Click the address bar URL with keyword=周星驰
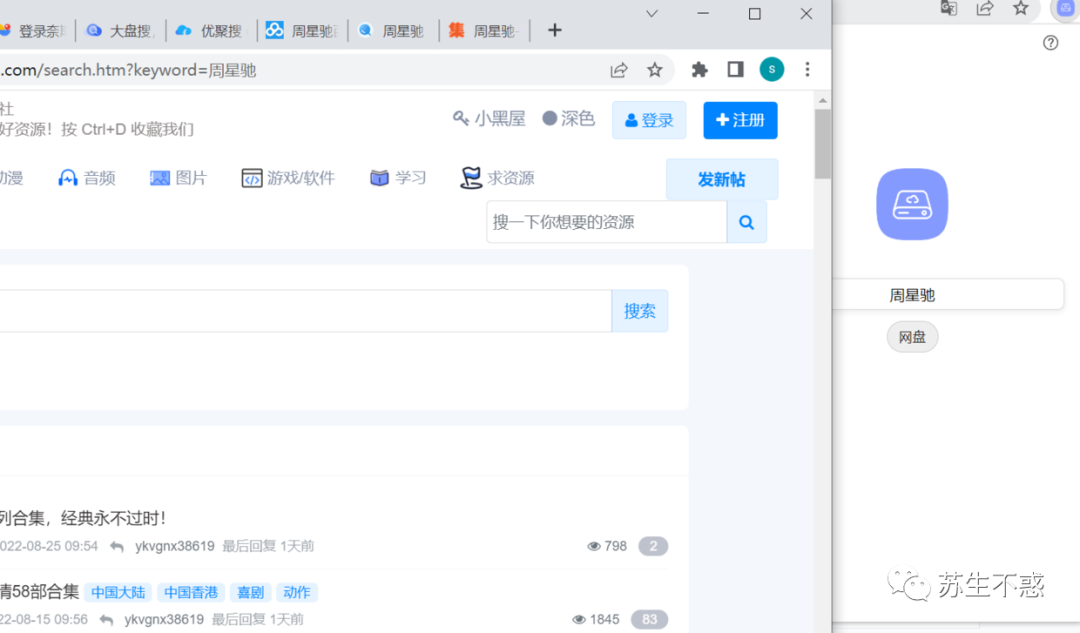Viewport: 1080px width, 633px height. point(128,70)
